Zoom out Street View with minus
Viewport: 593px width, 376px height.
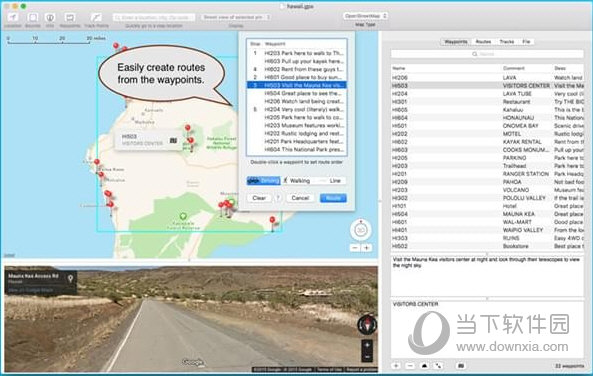coord(367,357)
